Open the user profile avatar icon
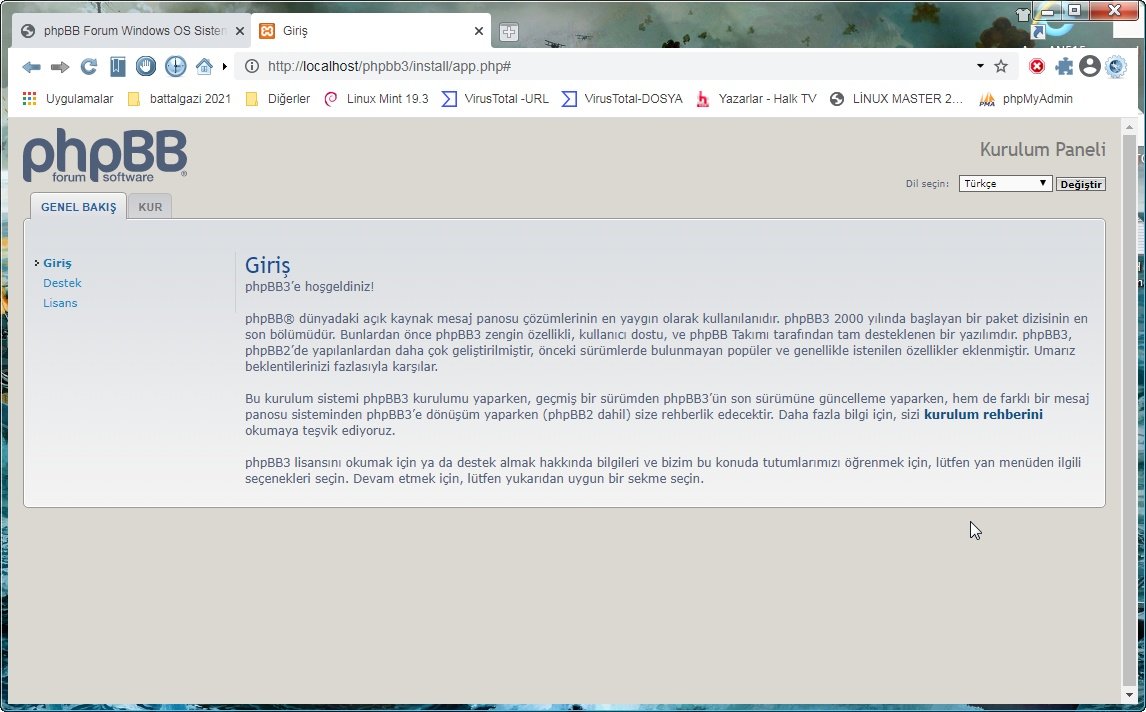This screenshot has width=1146, height=712. 1090,67
